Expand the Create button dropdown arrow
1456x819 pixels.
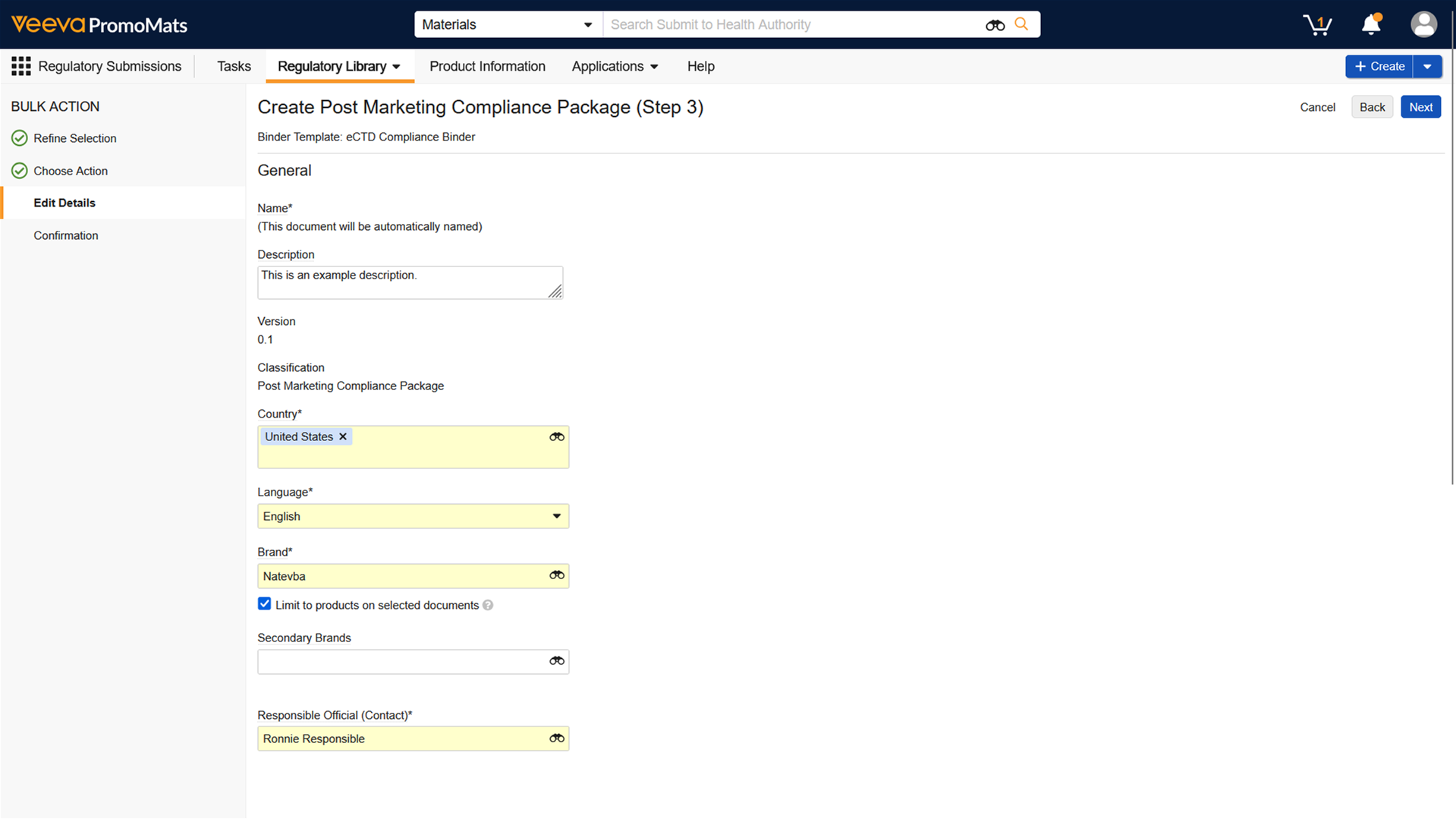[x=1427, y=67]
